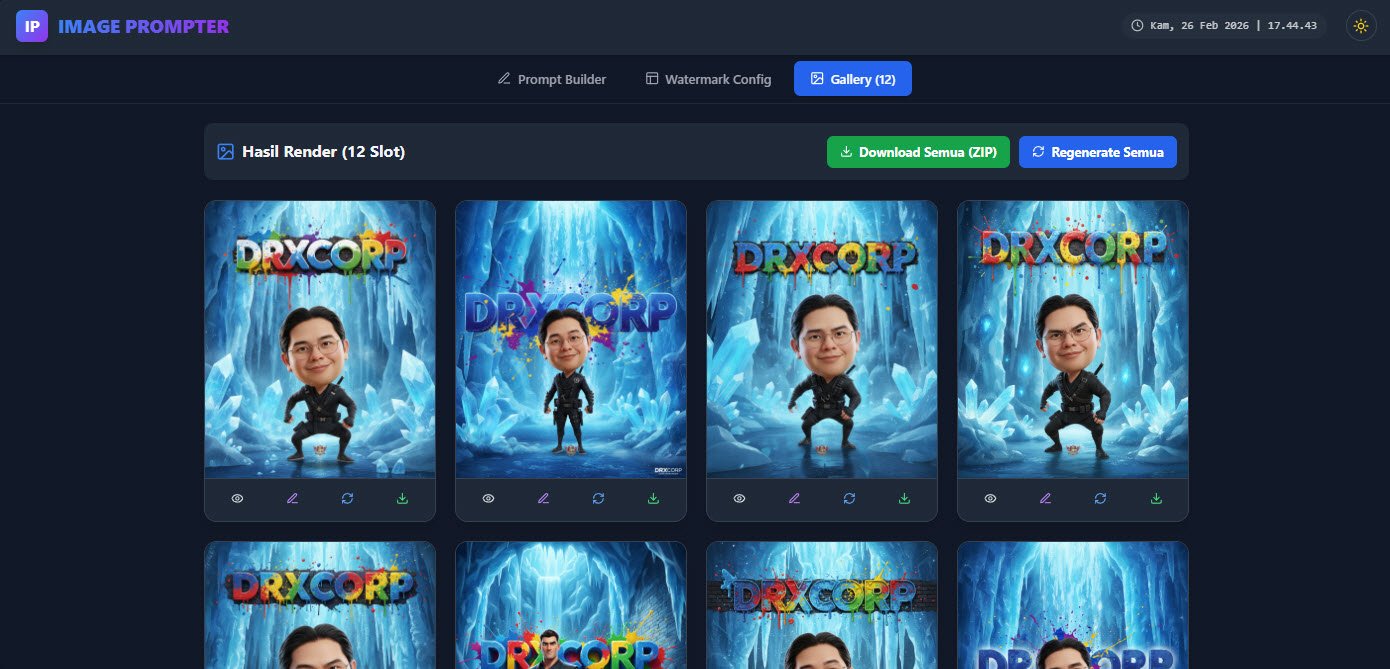Download the first gallery image
Viewport: 1390px width, 669px height.
pos(402,498)
